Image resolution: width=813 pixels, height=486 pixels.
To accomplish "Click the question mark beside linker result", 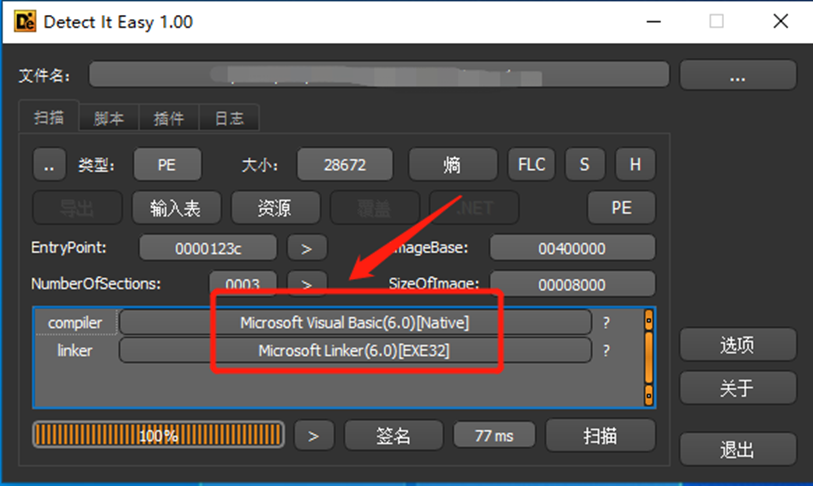I will tap(605, 351).
